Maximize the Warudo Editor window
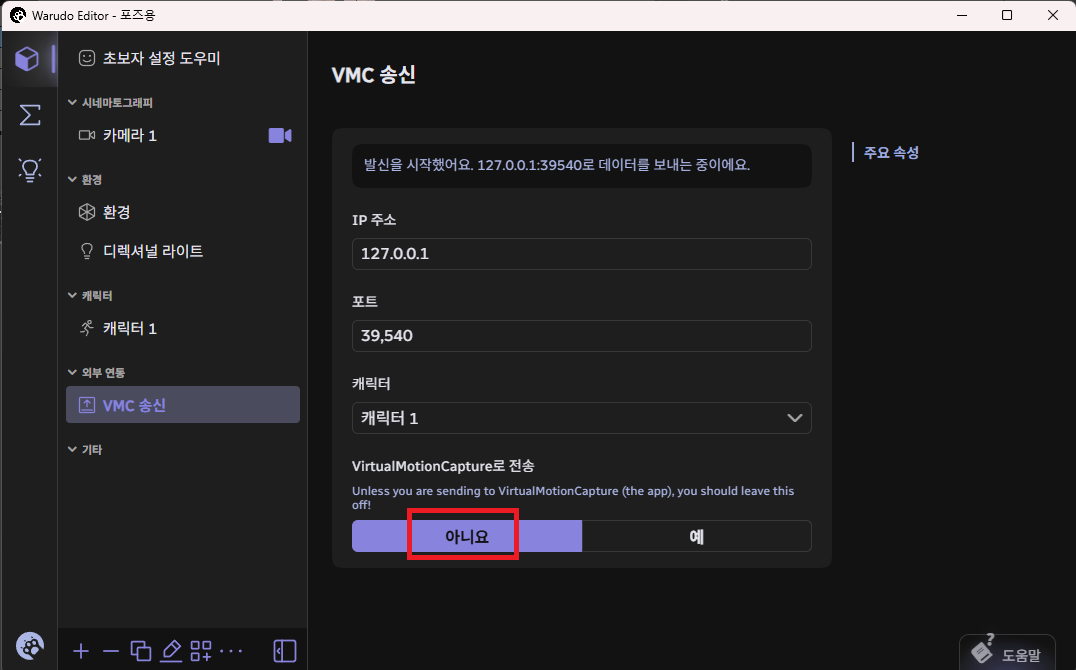The image size is (1076, 670). click(1007, 15)
